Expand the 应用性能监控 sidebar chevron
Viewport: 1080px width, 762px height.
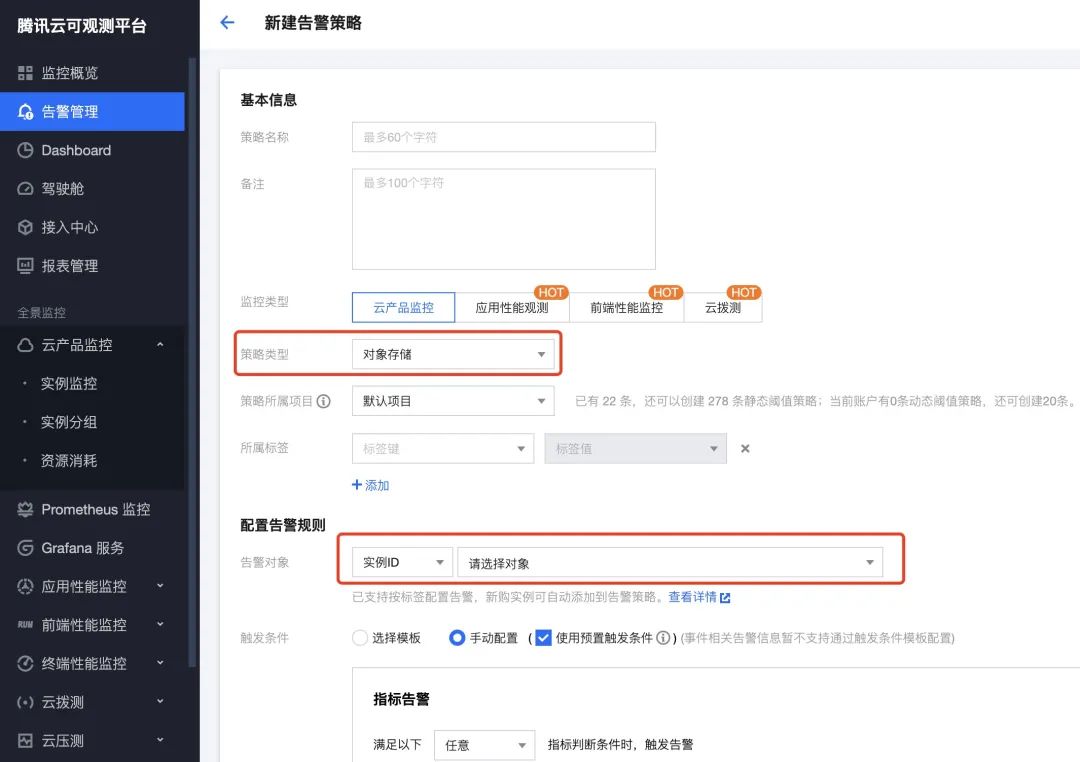(x=160, y=586)
